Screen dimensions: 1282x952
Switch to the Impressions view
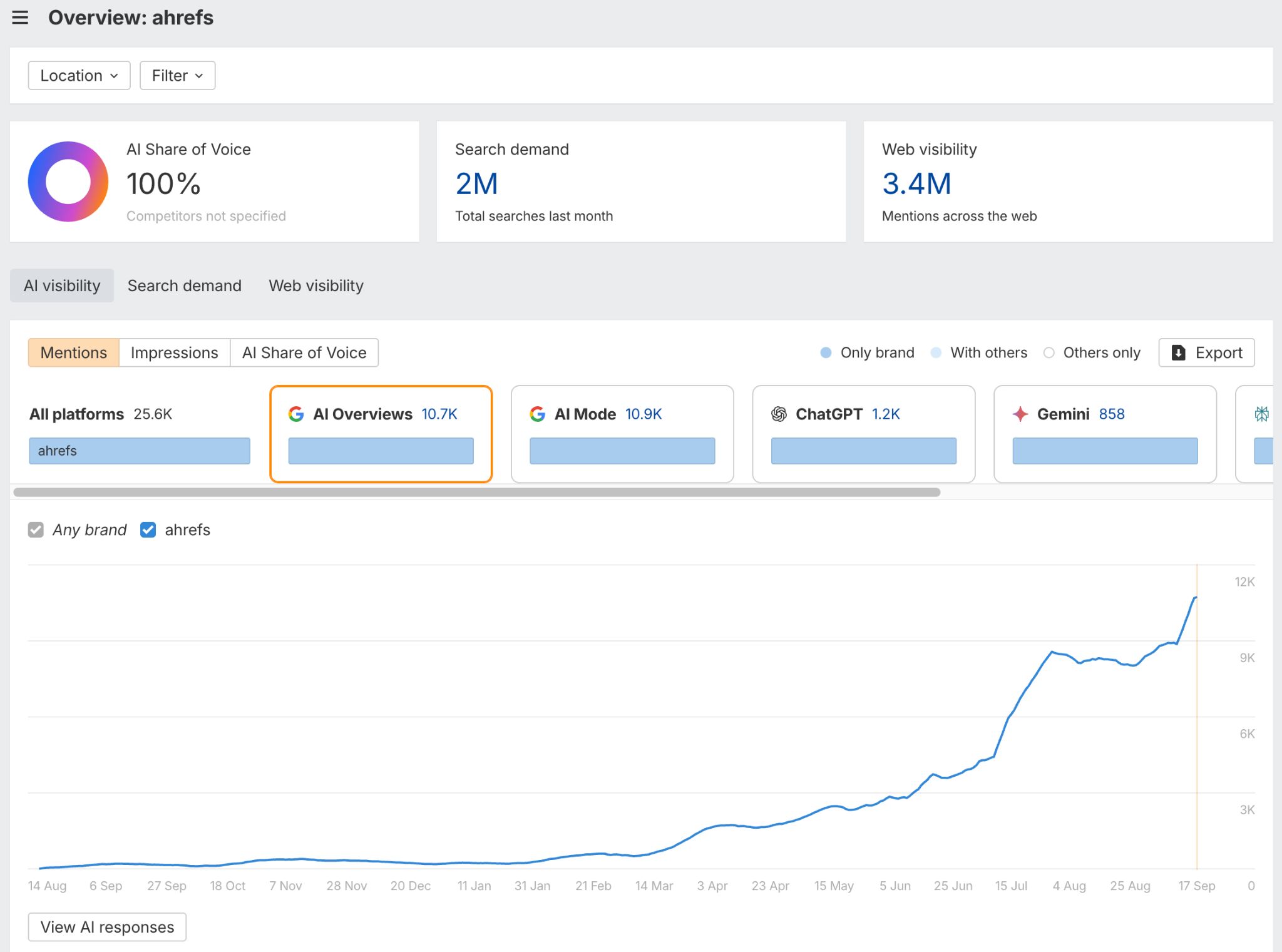pos(174,352)
